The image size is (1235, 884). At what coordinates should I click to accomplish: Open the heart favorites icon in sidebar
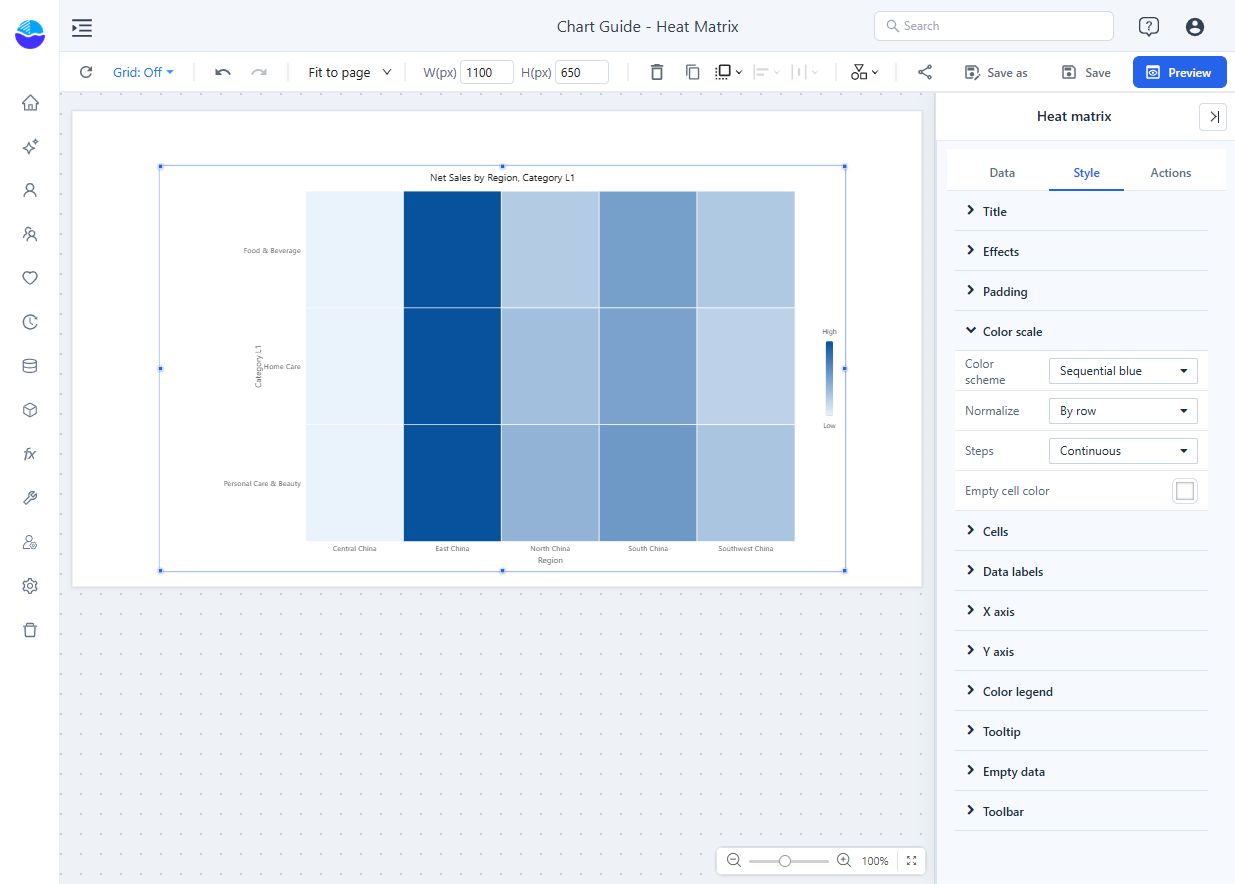pos(30,278)
